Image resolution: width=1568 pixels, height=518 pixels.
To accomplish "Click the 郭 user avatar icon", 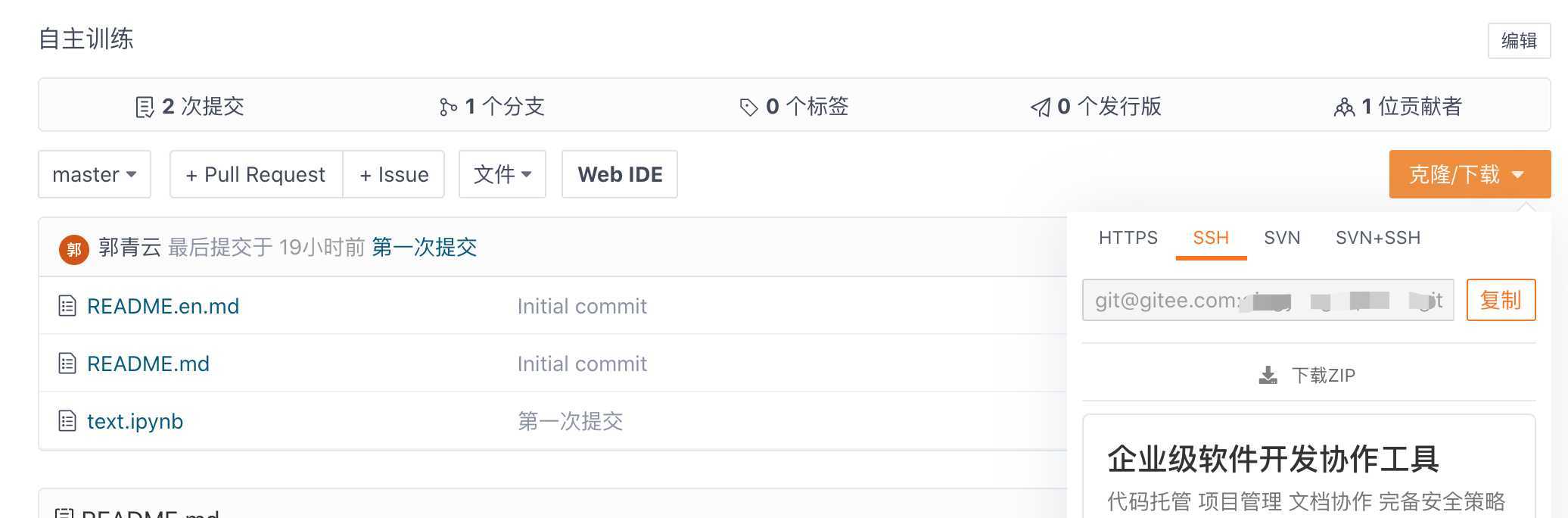I will (x=74, y=248).
